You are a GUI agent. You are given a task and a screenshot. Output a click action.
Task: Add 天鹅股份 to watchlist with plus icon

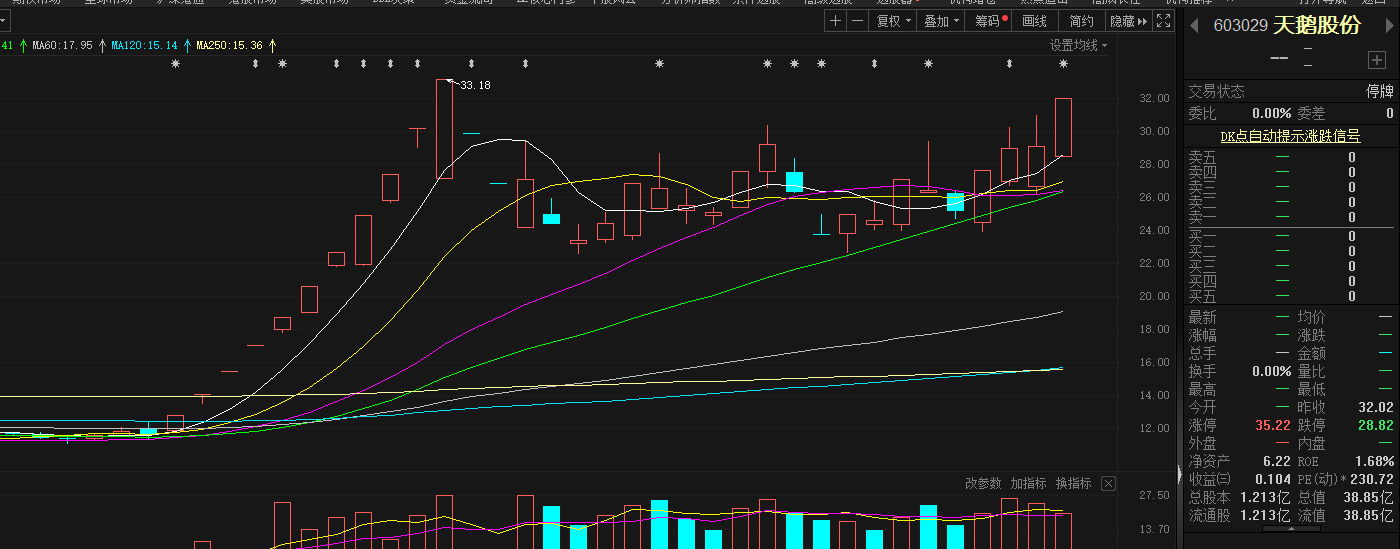(x=1376, y=60)
